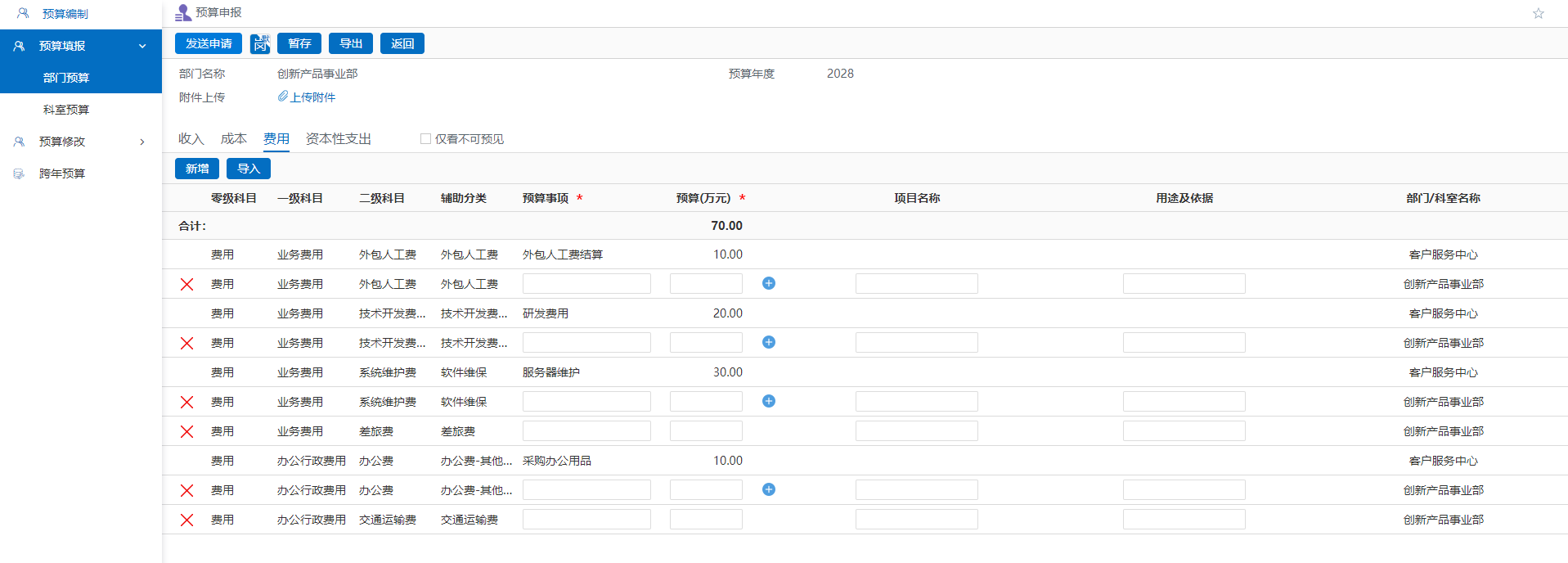
Task: Delete the 差旅费 row with red X
Action: pyautogui.click(x=186, y=431)
